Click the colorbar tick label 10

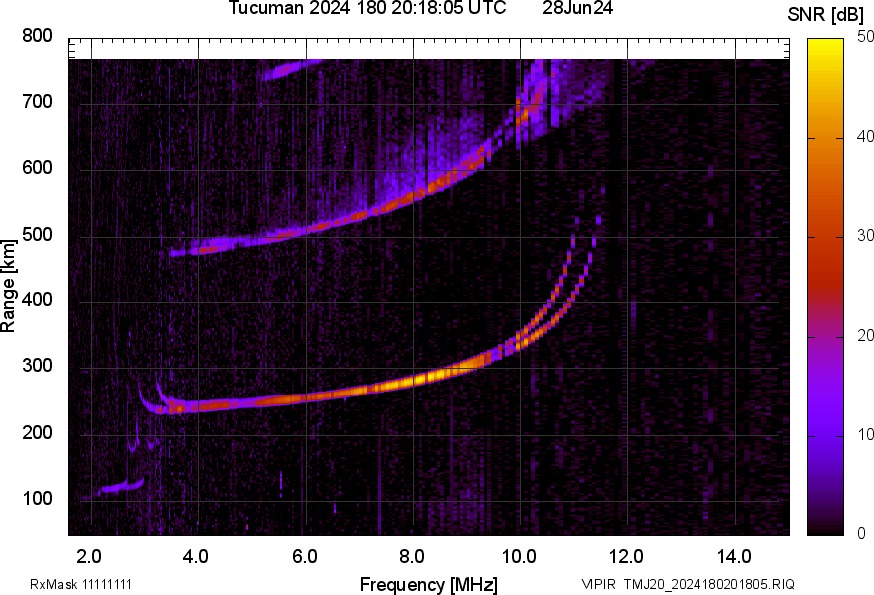(865, 435)
